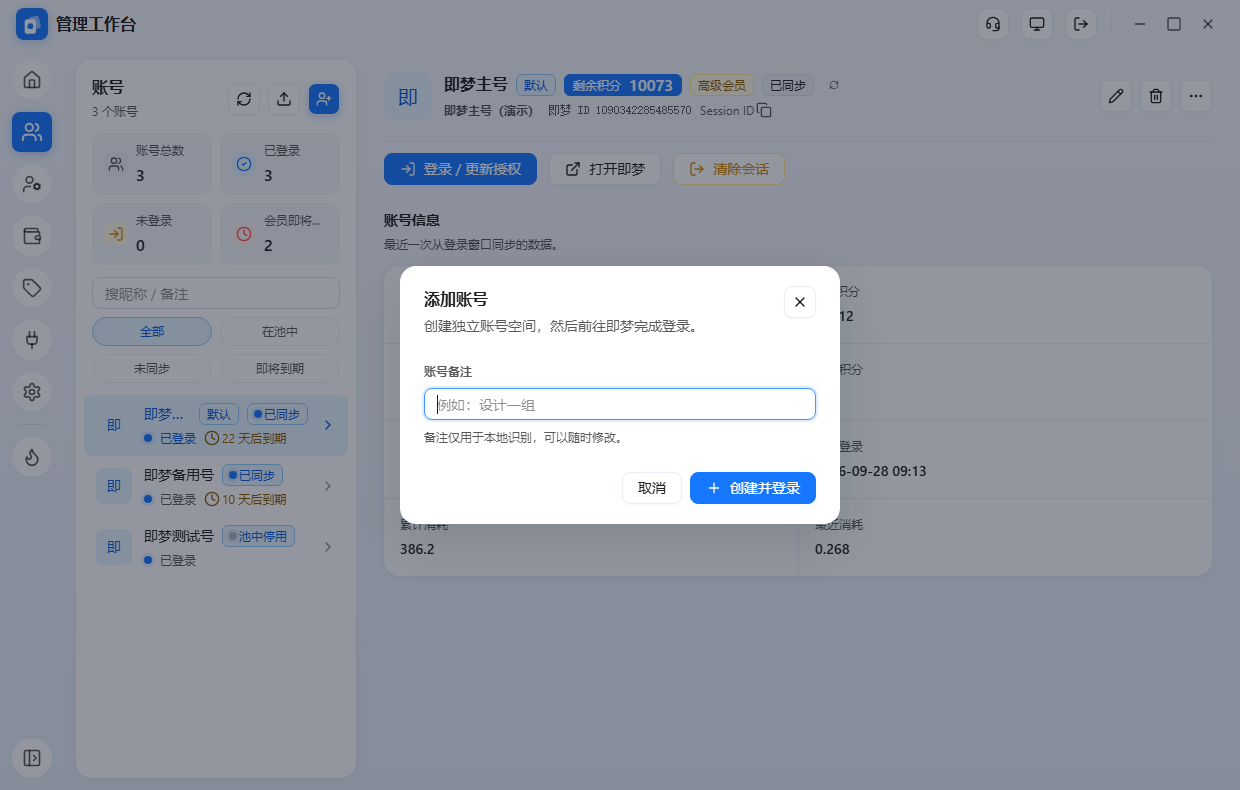
Task: Close the 添加账号 dialog
Action: tap(800, 302)
